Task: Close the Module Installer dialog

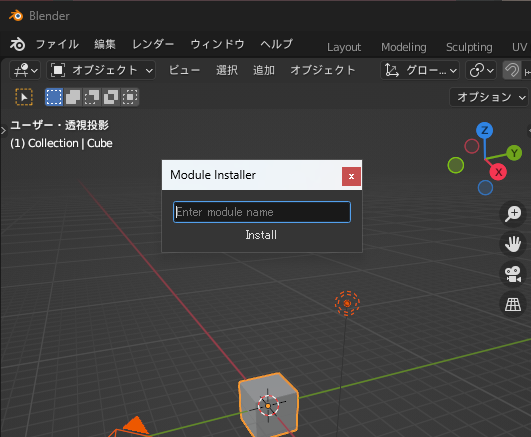Action: [351, 176]
